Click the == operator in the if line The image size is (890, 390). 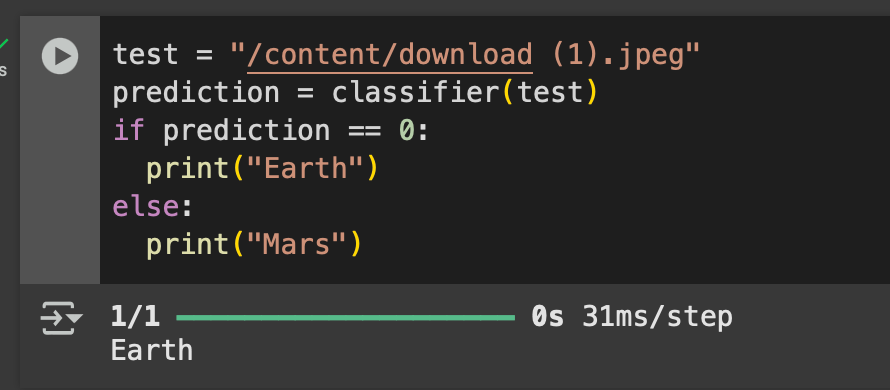[364, 131]
